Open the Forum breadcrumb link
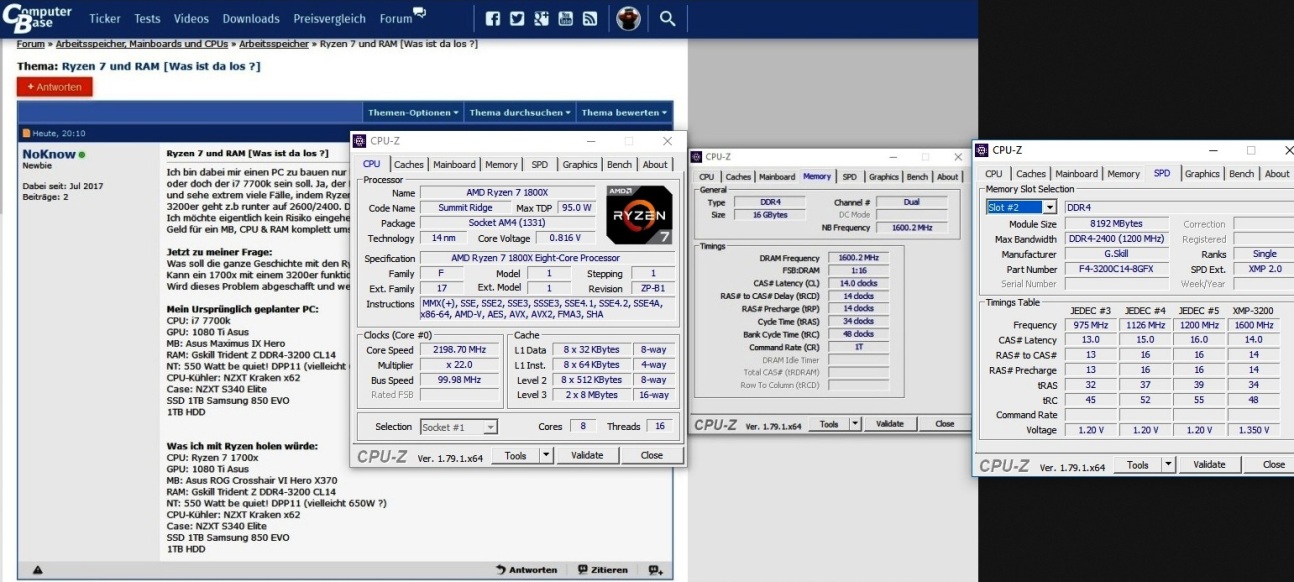Viewport: 1294px width, 582px height. [30, 44]
